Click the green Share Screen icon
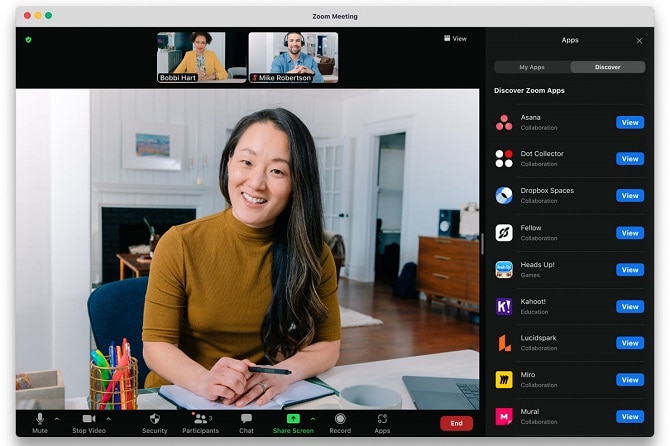Viewport: 670px width, 446px height. click(x=293, y=419)
